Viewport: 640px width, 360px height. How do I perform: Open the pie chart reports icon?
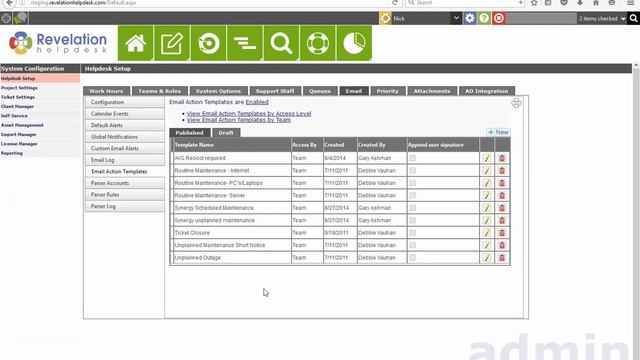354,43
